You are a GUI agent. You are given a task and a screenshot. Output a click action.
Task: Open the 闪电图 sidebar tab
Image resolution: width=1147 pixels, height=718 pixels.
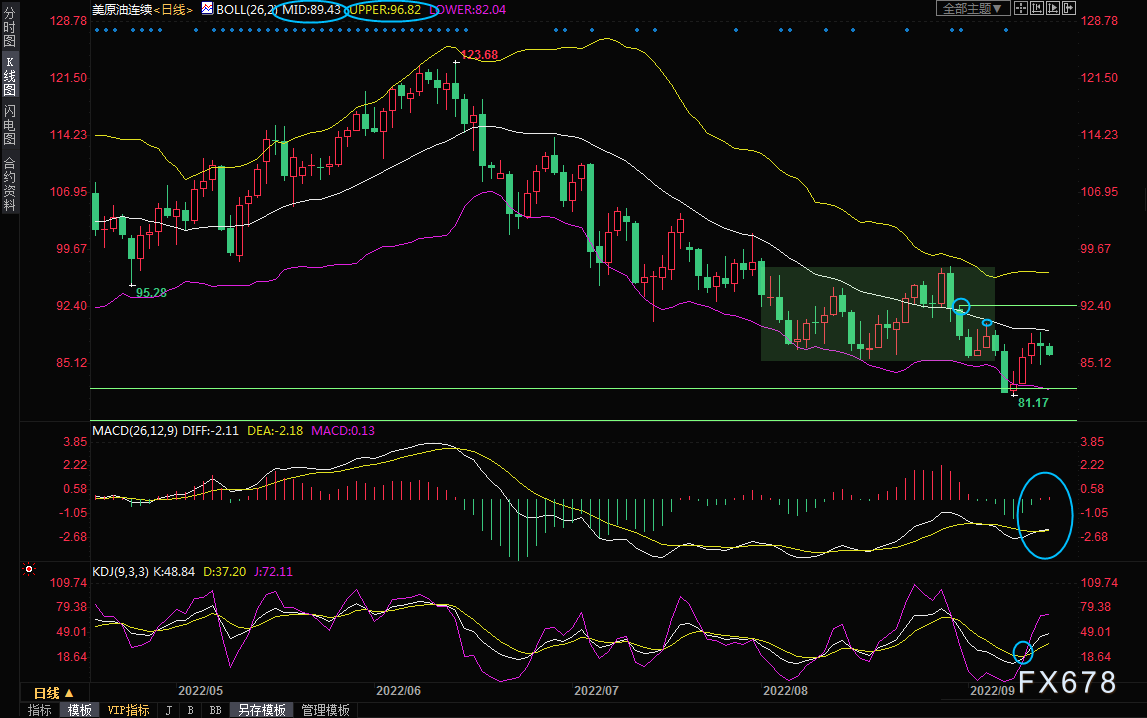(x=10, y=124)
